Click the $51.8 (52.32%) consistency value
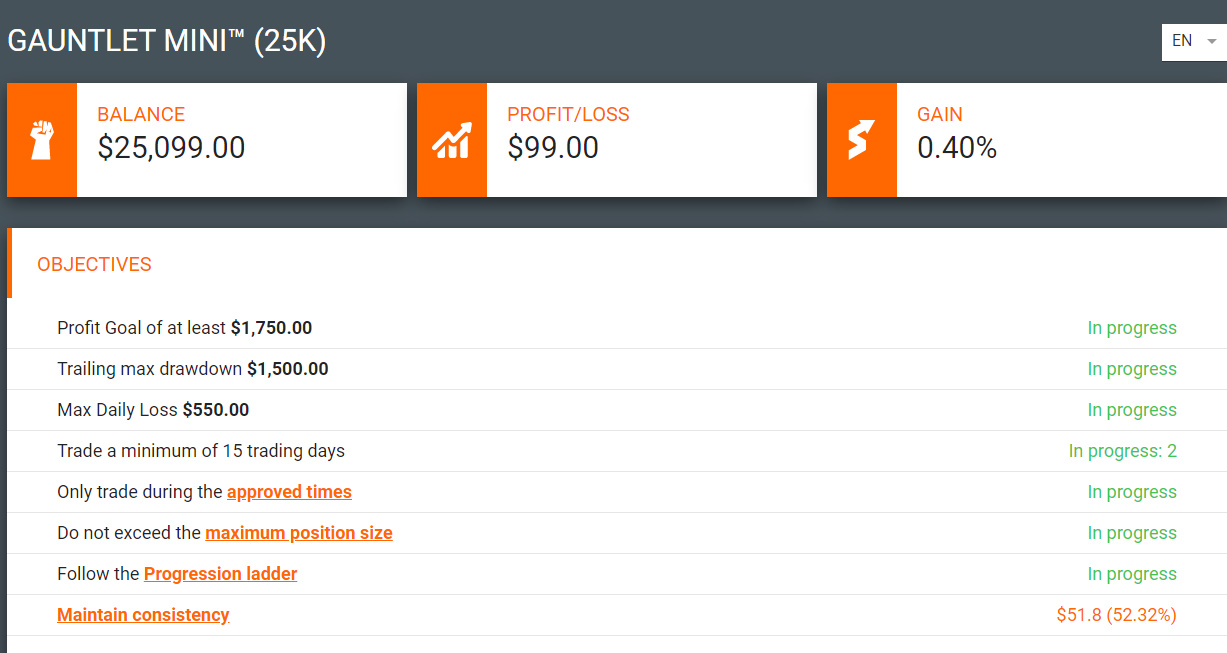 coord(1117,615)
